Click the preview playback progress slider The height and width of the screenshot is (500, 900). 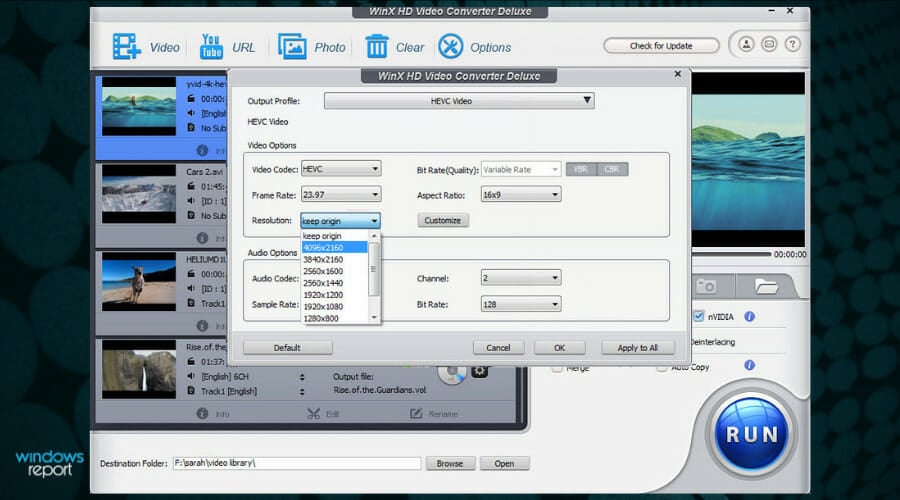(731, 254)
